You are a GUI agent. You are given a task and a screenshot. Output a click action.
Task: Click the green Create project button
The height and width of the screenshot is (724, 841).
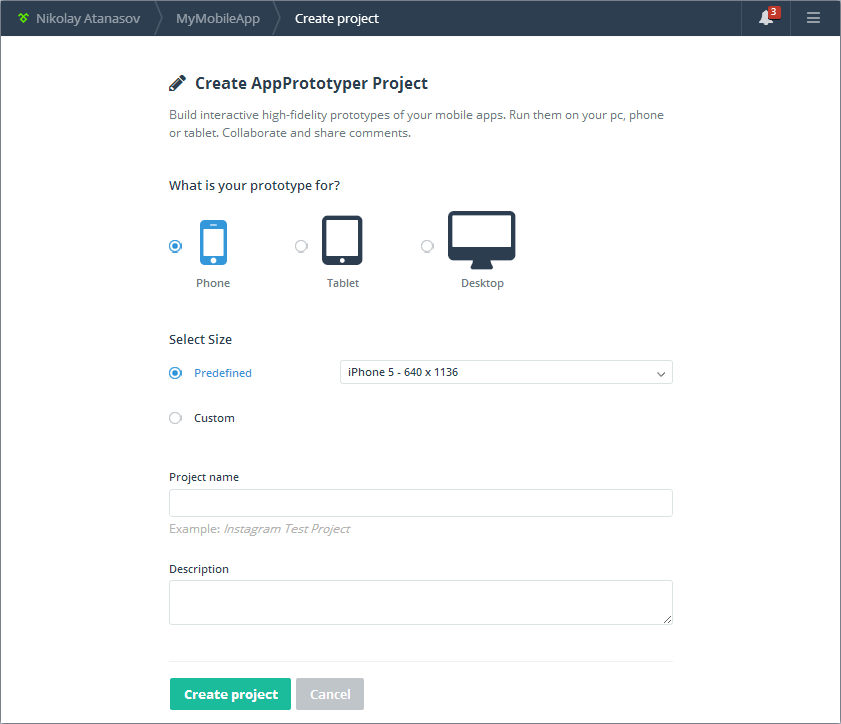(231, 694)
